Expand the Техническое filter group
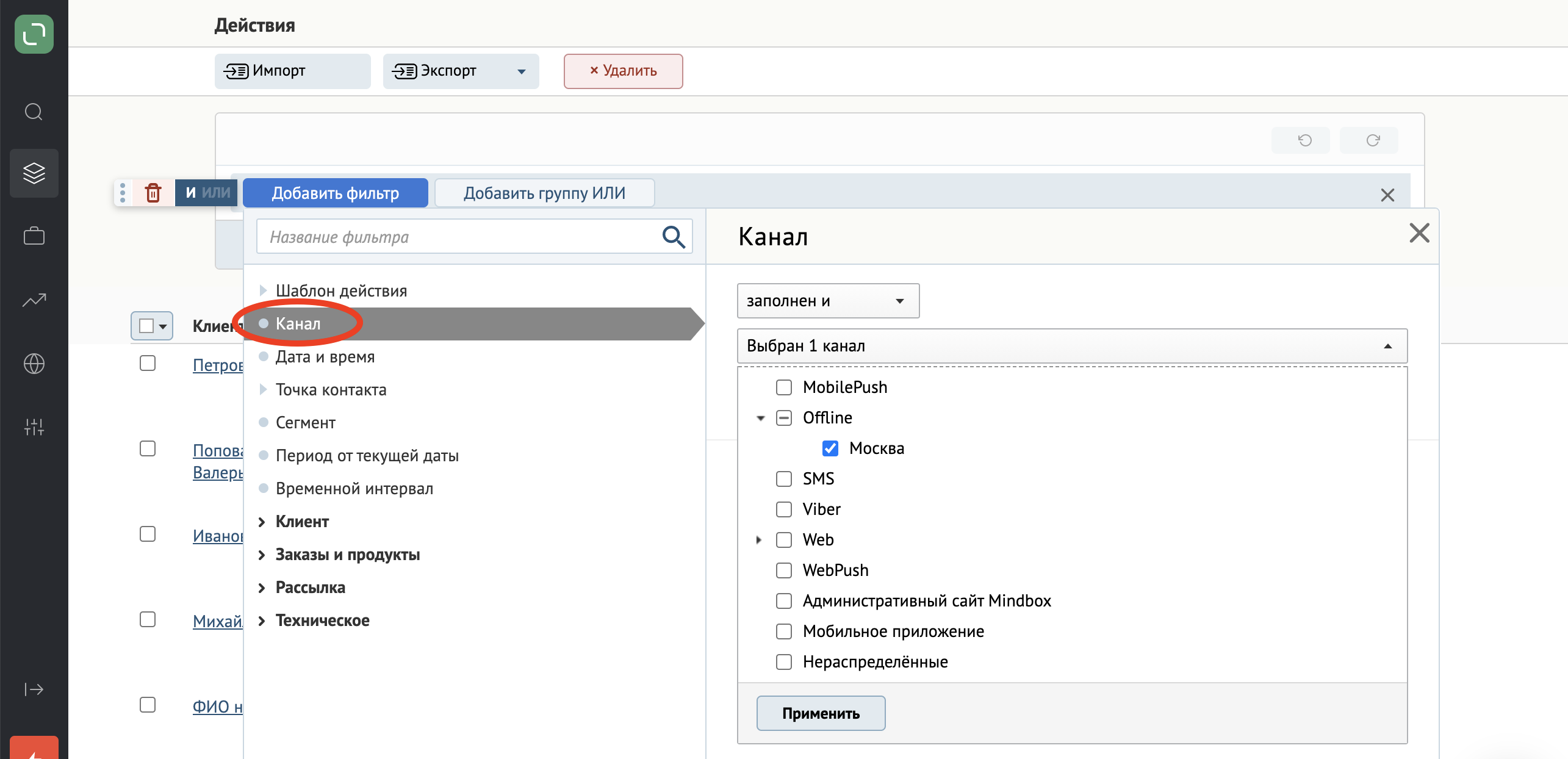 coord(262,621)
